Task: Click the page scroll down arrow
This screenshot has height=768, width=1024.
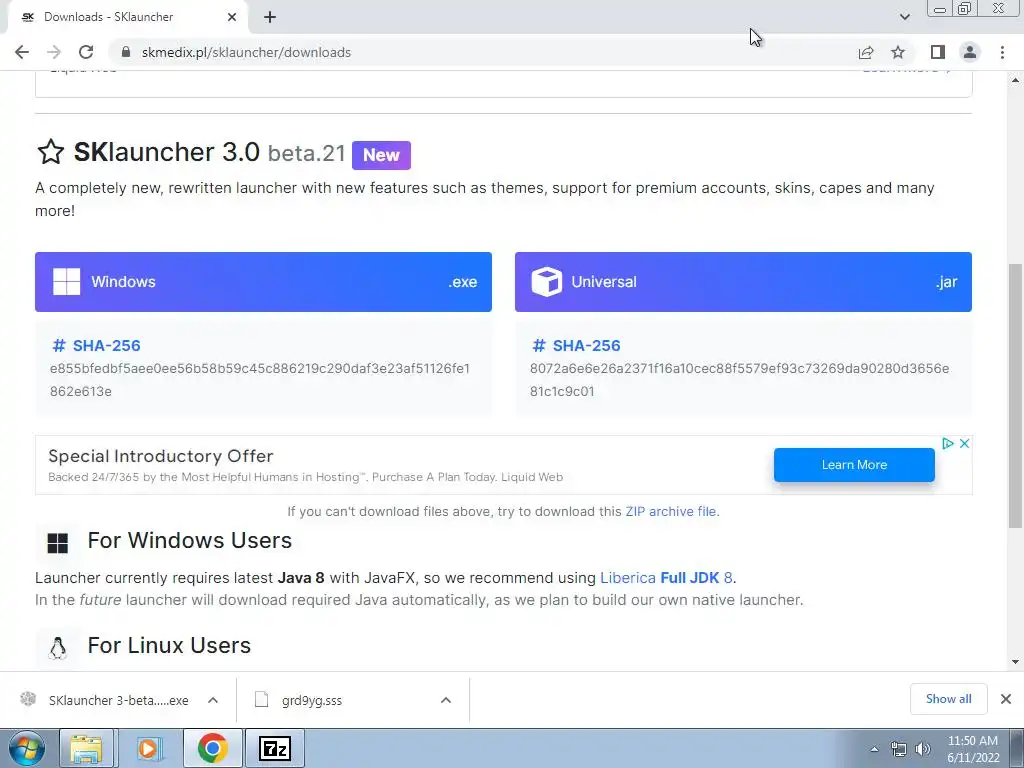Action: tap(1016, 662)
